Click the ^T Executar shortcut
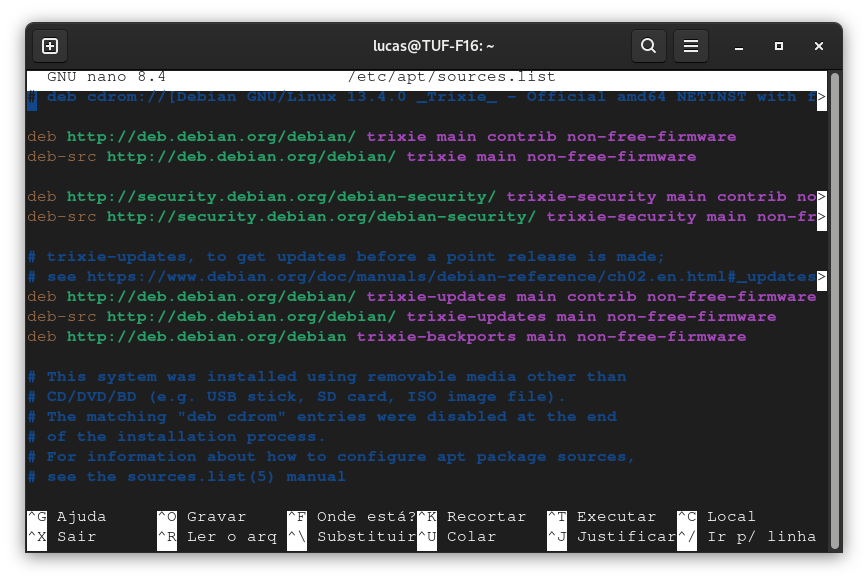Screen dimensions: 868x581 coord(601,517)
